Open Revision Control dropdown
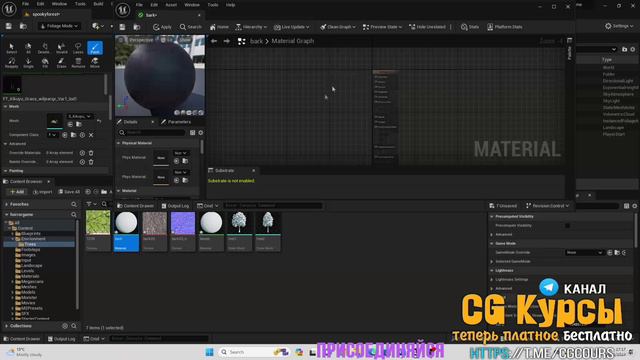Viewport: 640px width, 360px height. 548,206
